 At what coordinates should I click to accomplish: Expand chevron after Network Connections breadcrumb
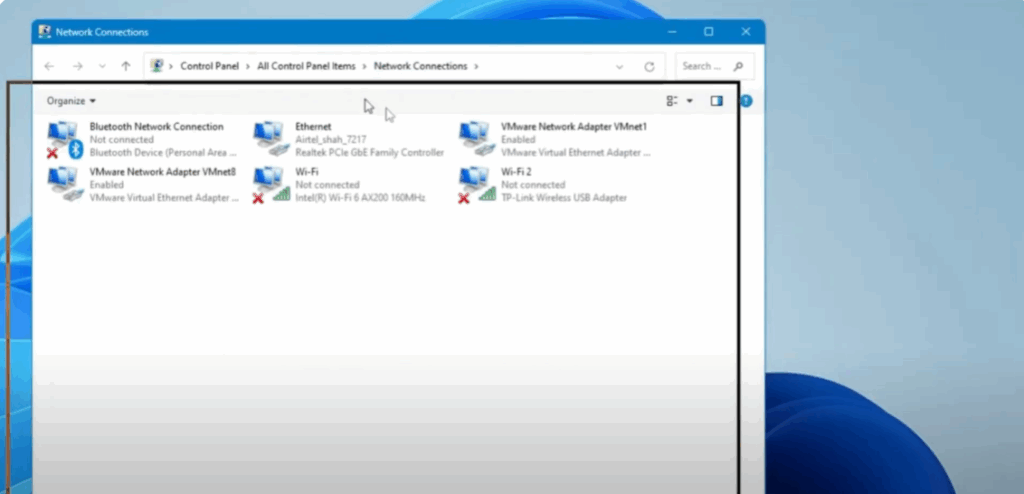pyautogui.click(x=476, y=66)
